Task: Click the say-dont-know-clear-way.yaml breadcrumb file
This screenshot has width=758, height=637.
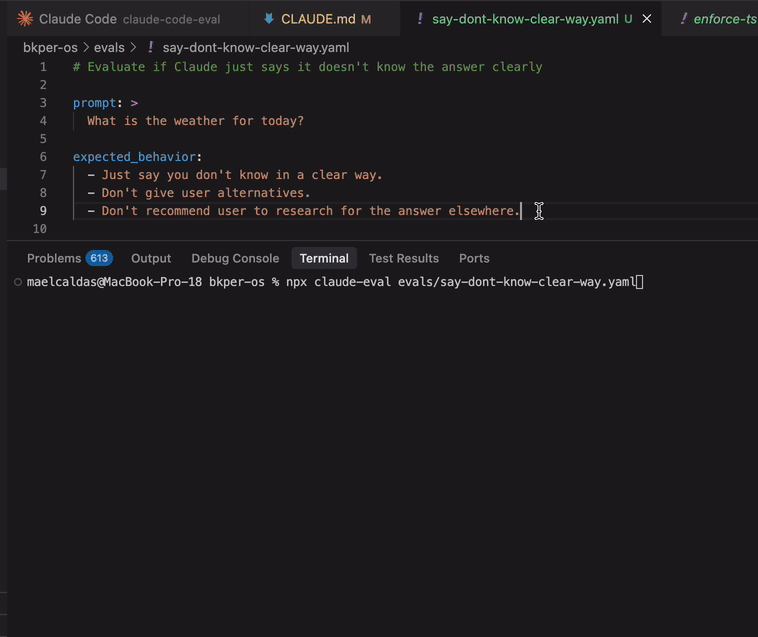Action: coord(256,47)
